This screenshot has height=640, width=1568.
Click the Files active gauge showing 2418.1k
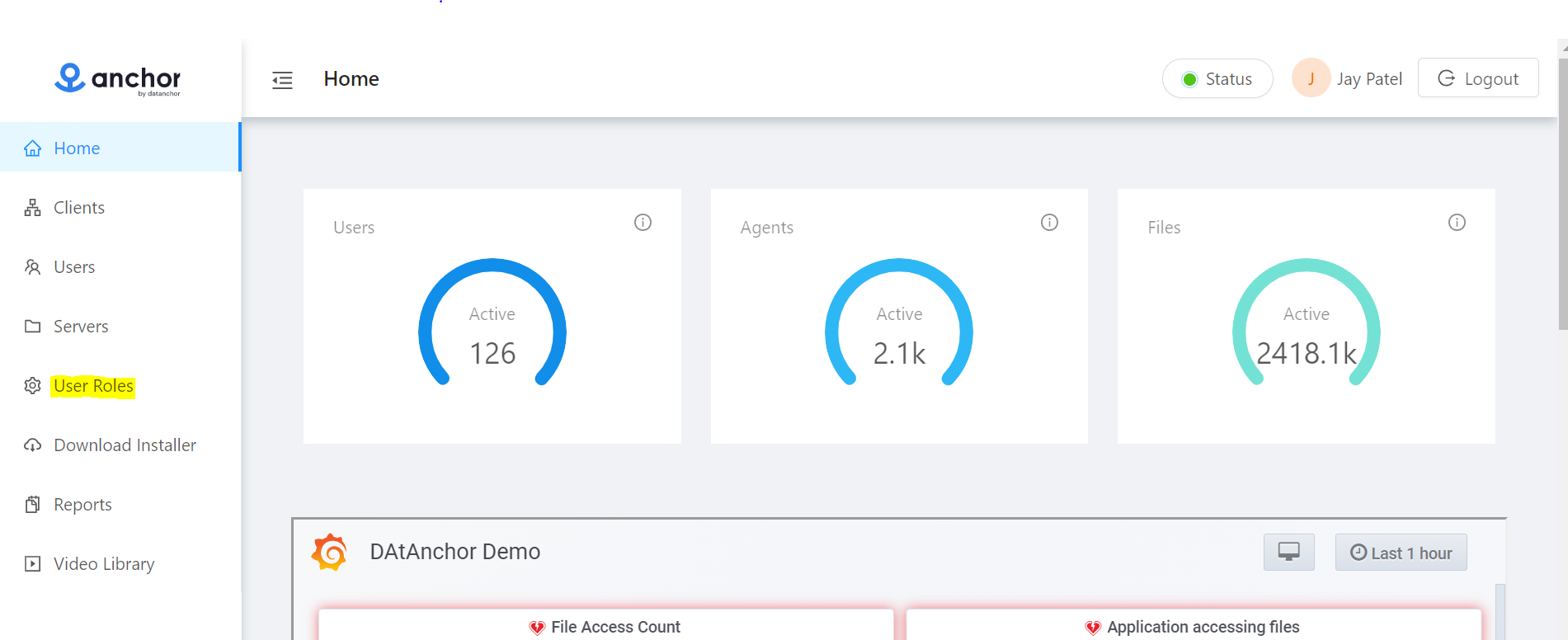pos(1307,323)
